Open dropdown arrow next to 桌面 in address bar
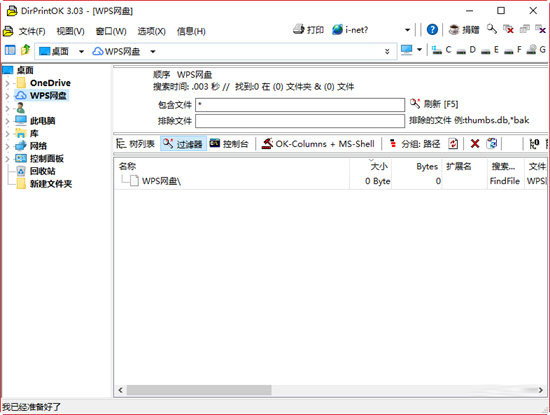Viewport: 550px width, 415px height. 81,52
